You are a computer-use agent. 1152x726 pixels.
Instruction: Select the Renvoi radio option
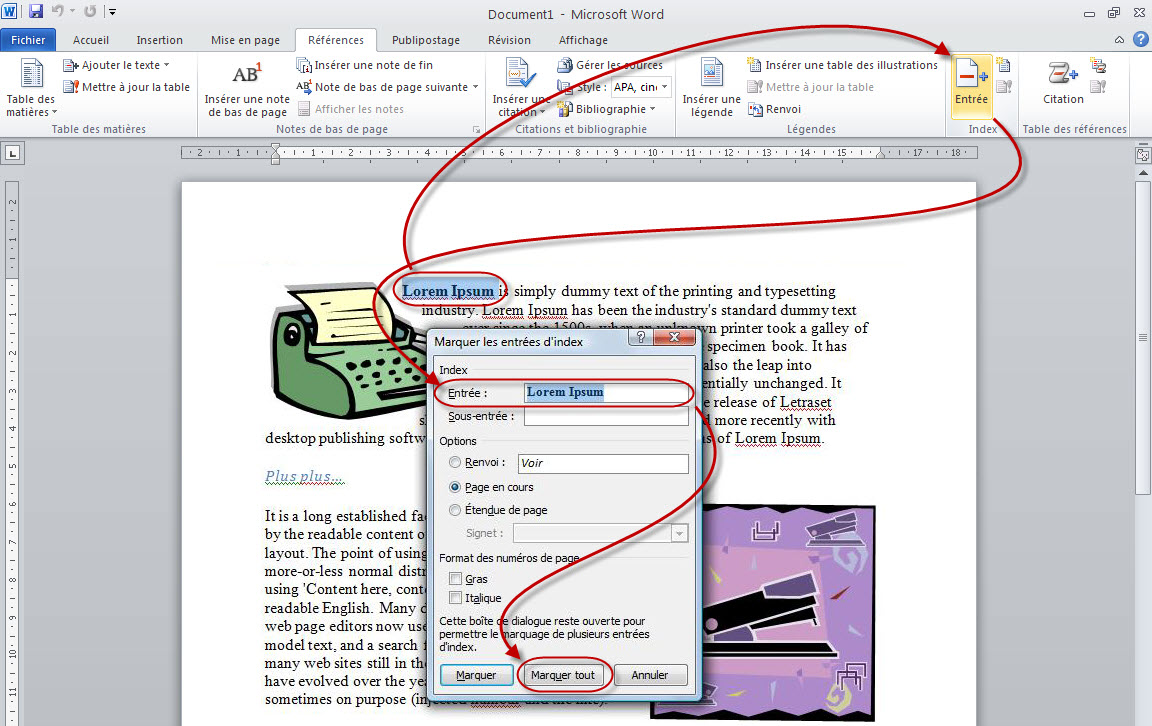click(x=455, y=462)
